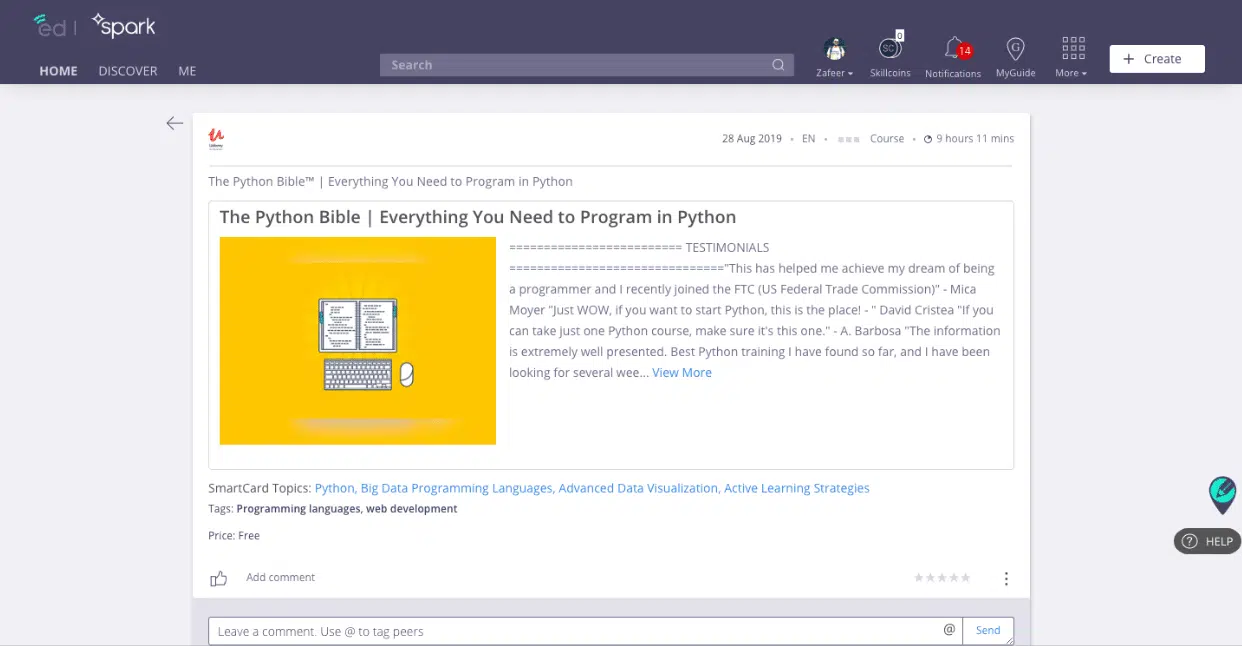Open Notifications bell icon
Screen dimensions: 1242x646
(953, 49)
